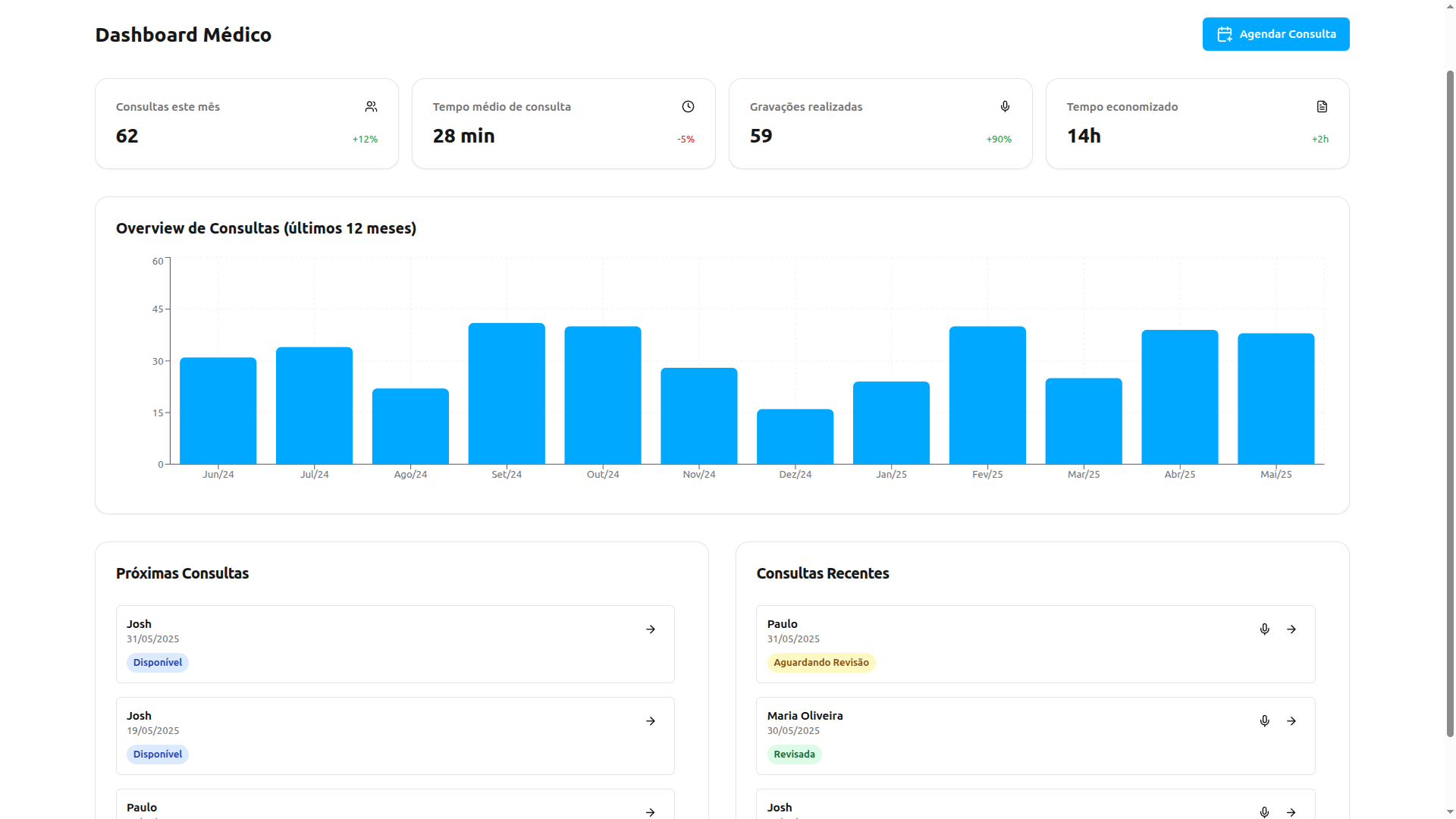
Task: Click the +90% change indicator
Action: [x=999, y=140]
